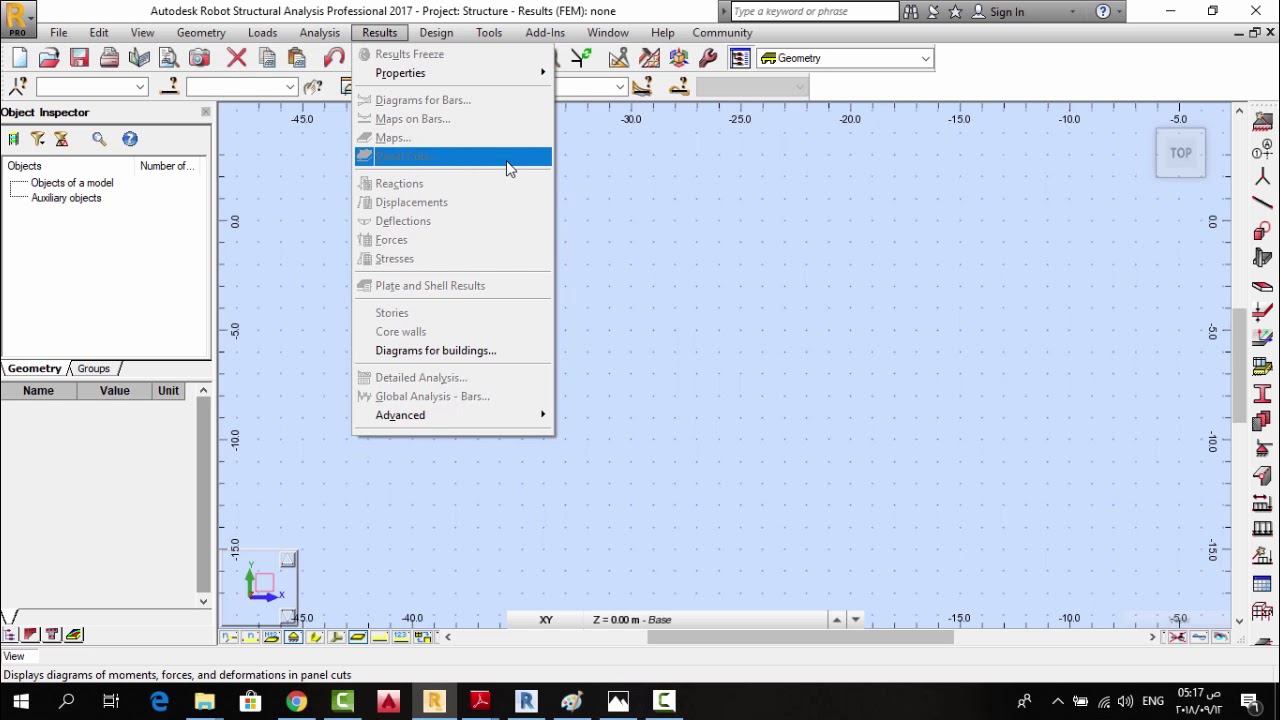The width and height of the screenshot is (1280, 720).
Task: Select Objects of a model tree item
Action: coord(72,183)
